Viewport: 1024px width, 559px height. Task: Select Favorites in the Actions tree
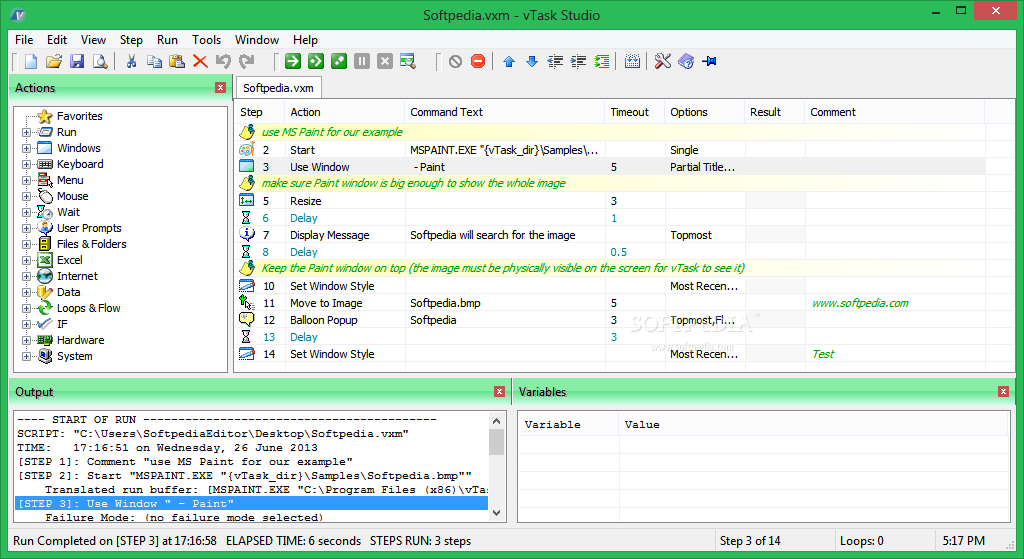click(80, 116)
